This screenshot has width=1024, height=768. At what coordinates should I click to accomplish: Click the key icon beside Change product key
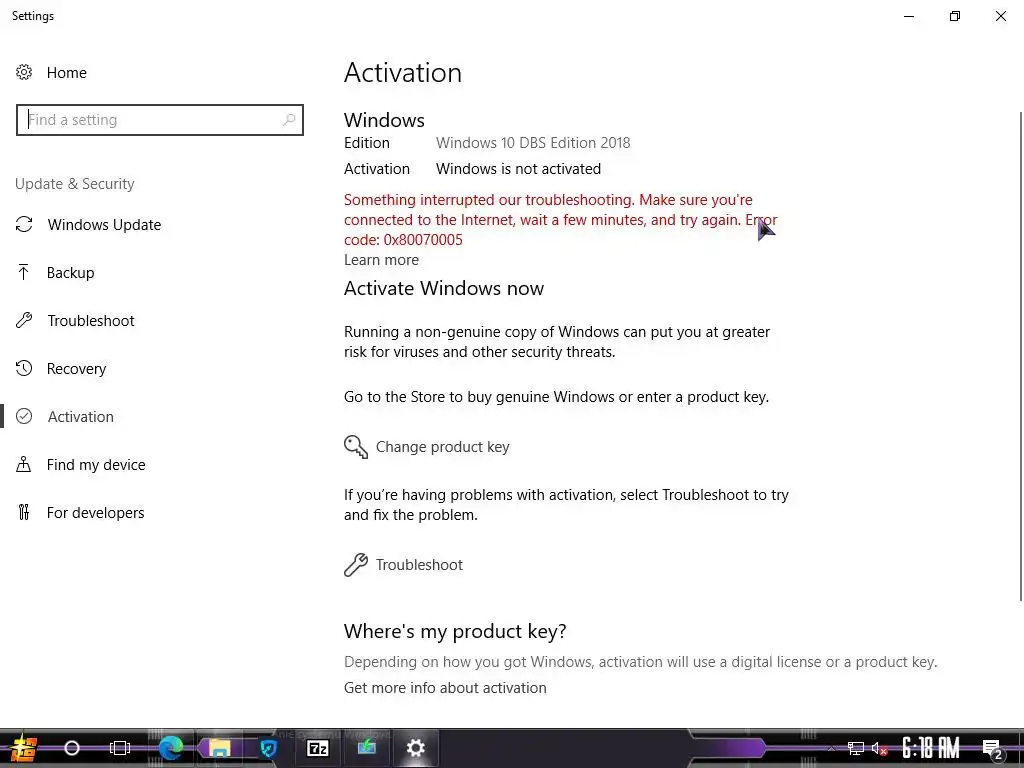[x=356, y=447]
